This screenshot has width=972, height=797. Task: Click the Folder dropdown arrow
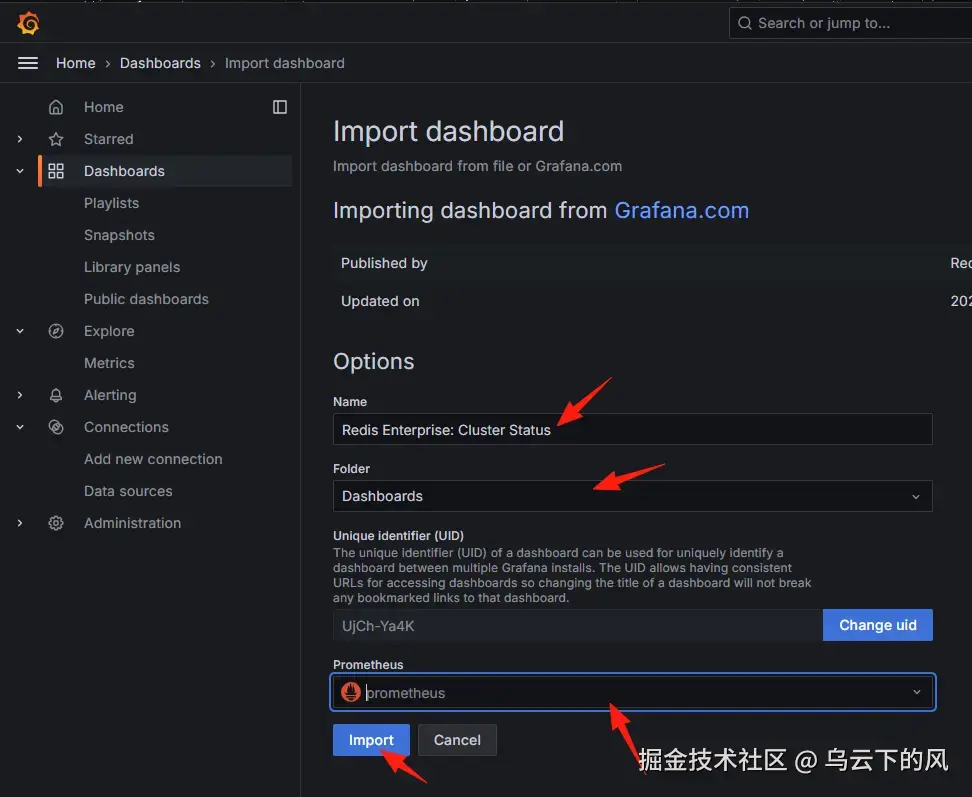point(916,496)
